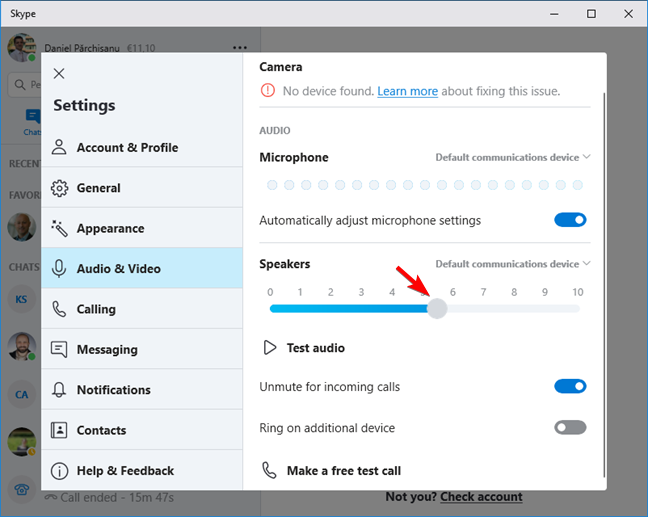
Task: Open the KS contact chat
Action: click(x=21, y=299)
